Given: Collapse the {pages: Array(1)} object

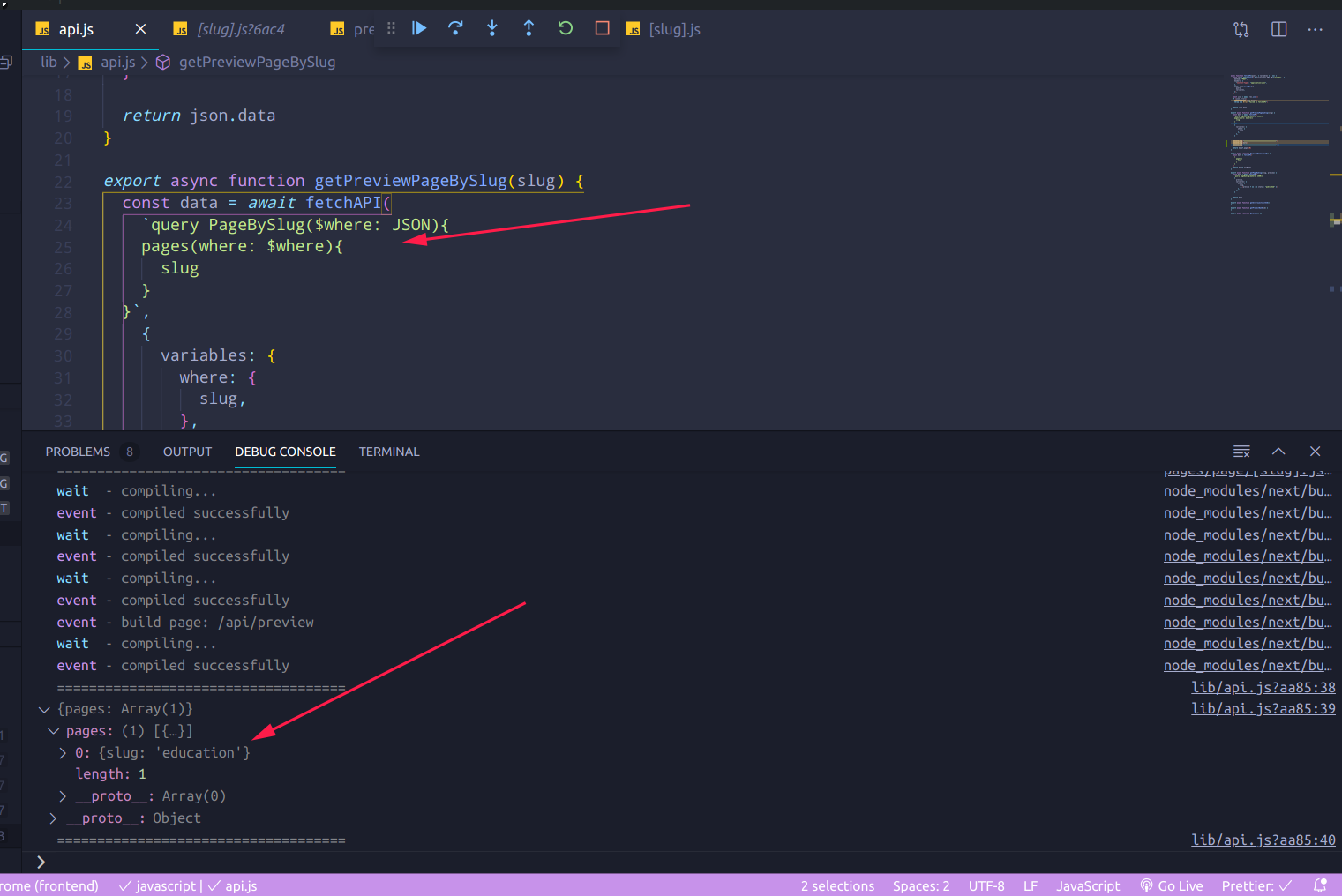Looking at the screenshot, I should [44, 709].
